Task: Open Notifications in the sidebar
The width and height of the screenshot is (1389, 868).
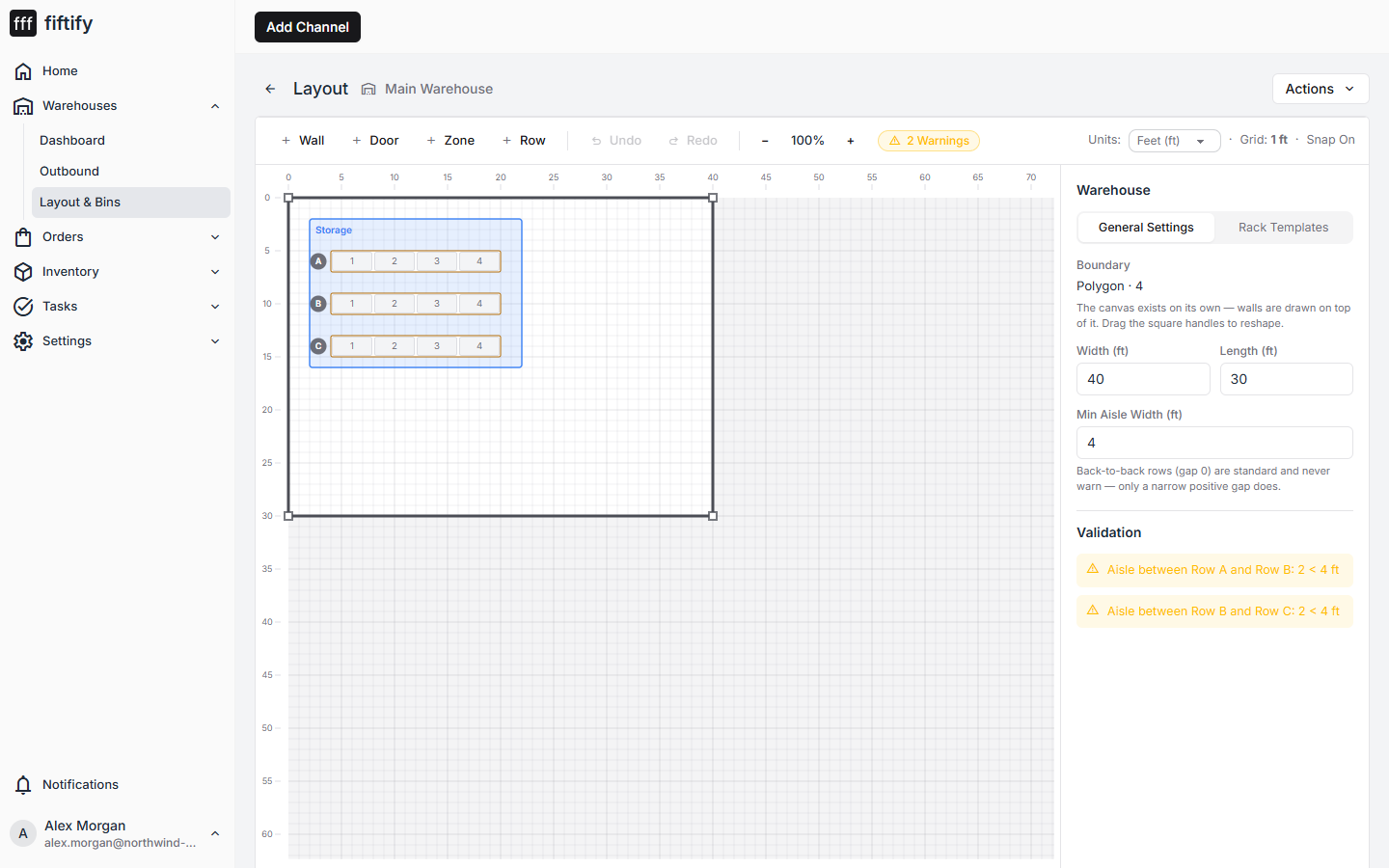Action: point(118,785)
